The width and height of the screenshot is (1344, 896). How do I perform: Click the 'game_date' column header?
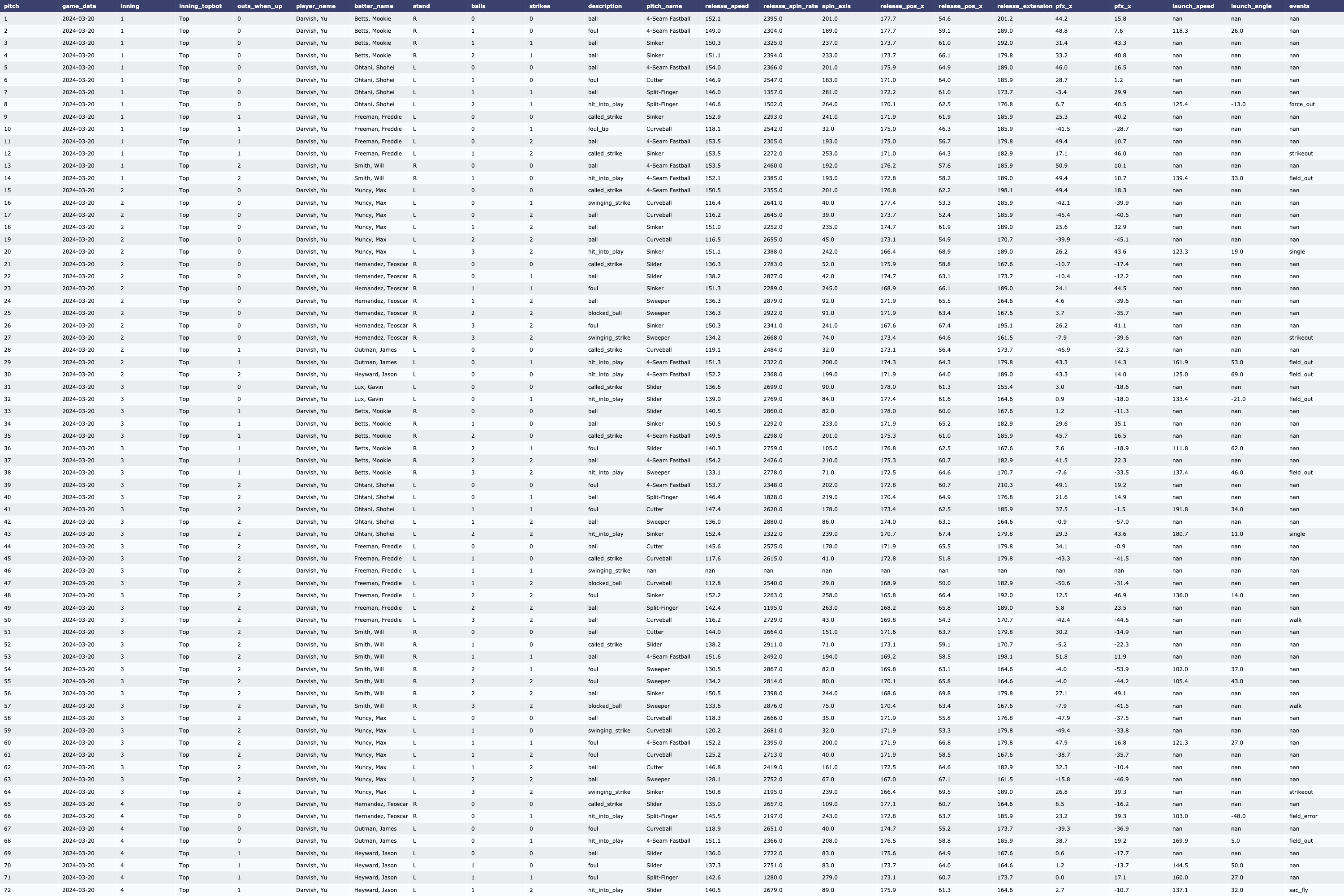coord(79,6)
